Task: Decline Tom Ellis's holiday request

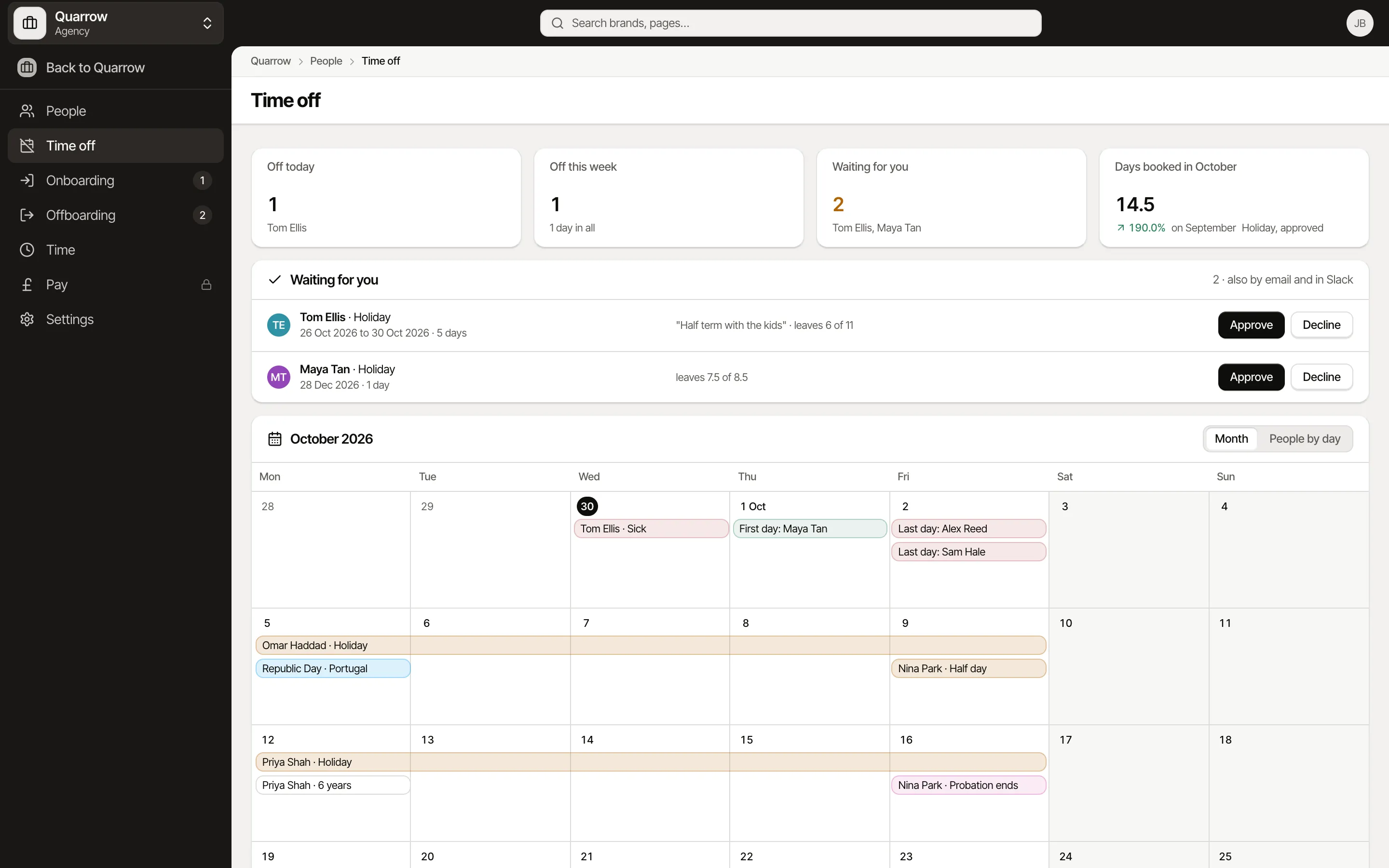Action: coord(1321,325)
